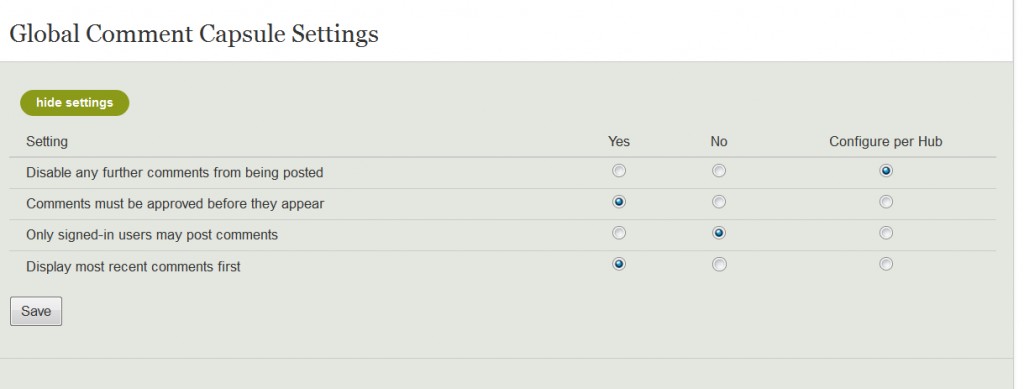
Task: Click the Only signed-in users may post comments label
Action: pos(152,235)
